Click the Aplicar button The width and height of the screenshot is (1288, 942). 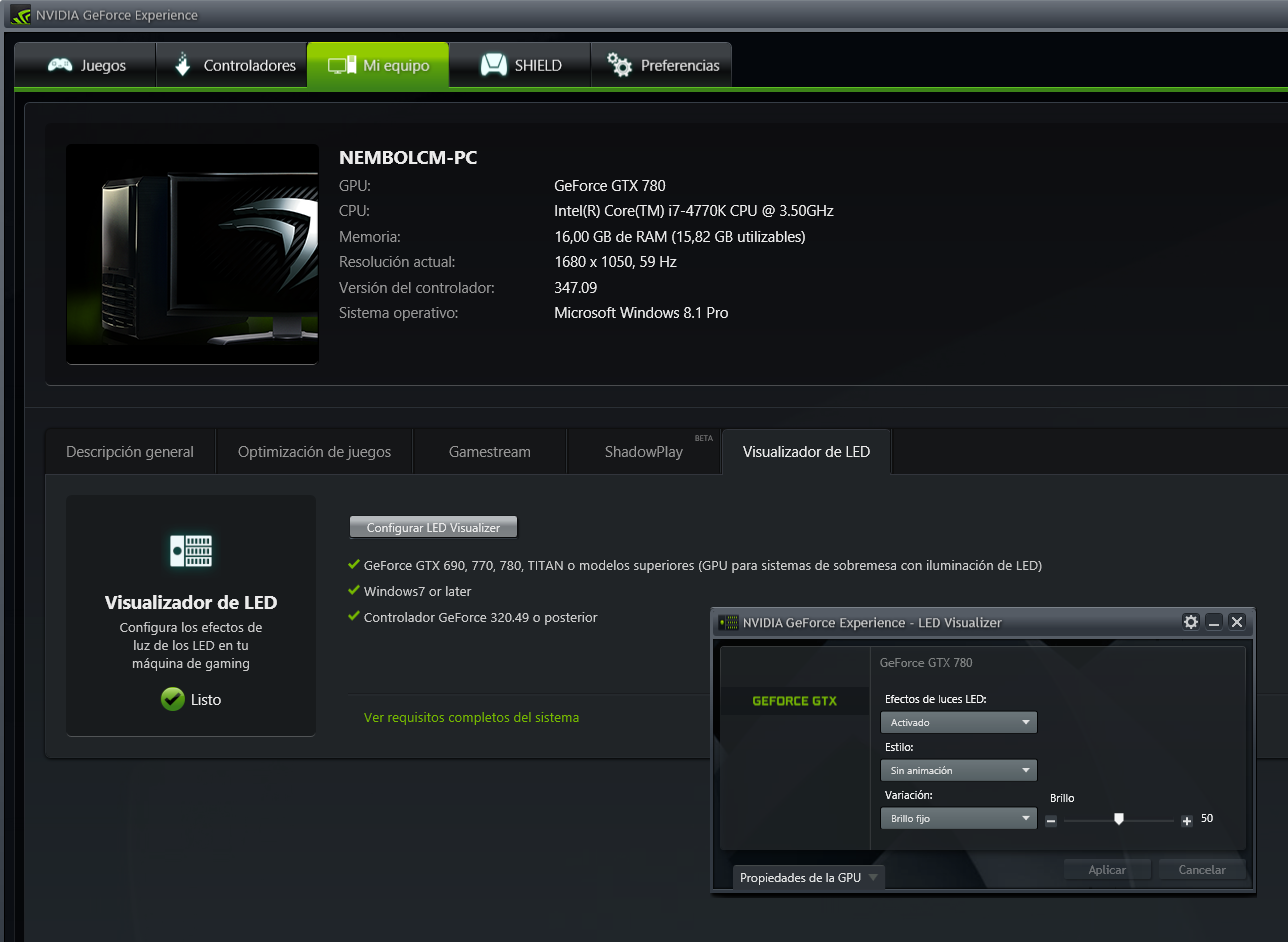point(1107,869)
